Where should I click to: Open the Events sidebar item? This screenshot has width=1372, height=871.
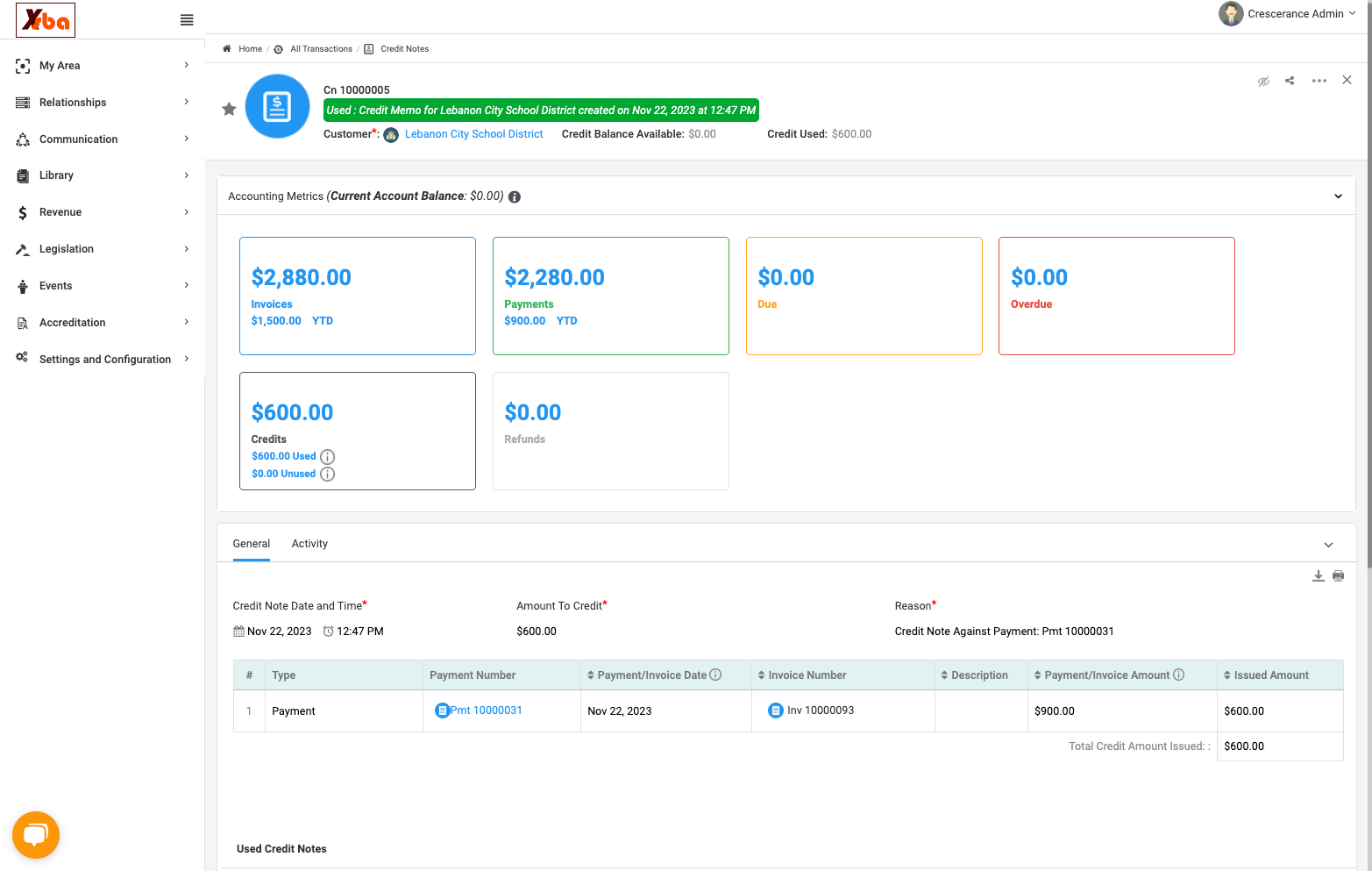point(103,286)
